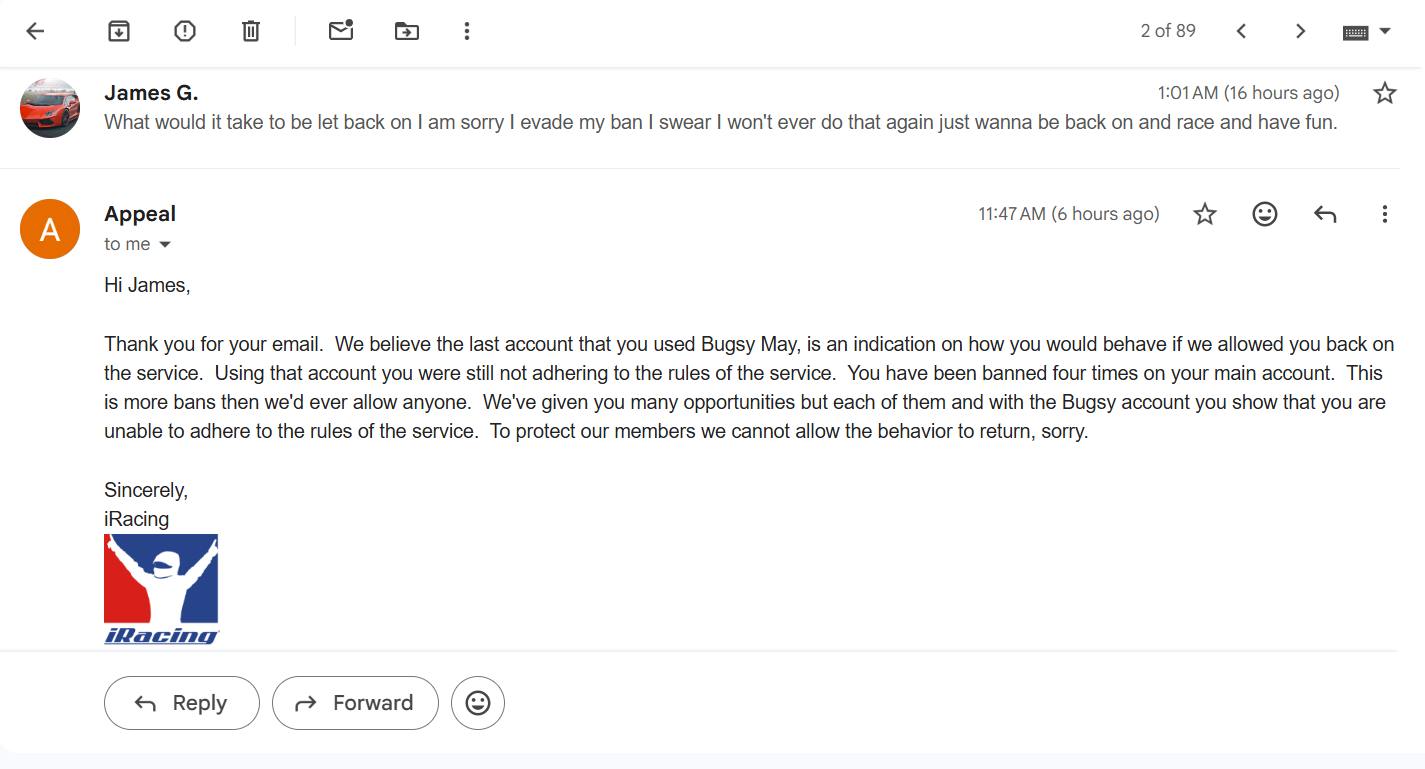Go to older conversation arrow
This screenshot has width=1425, height=769.
[1300, 31]
